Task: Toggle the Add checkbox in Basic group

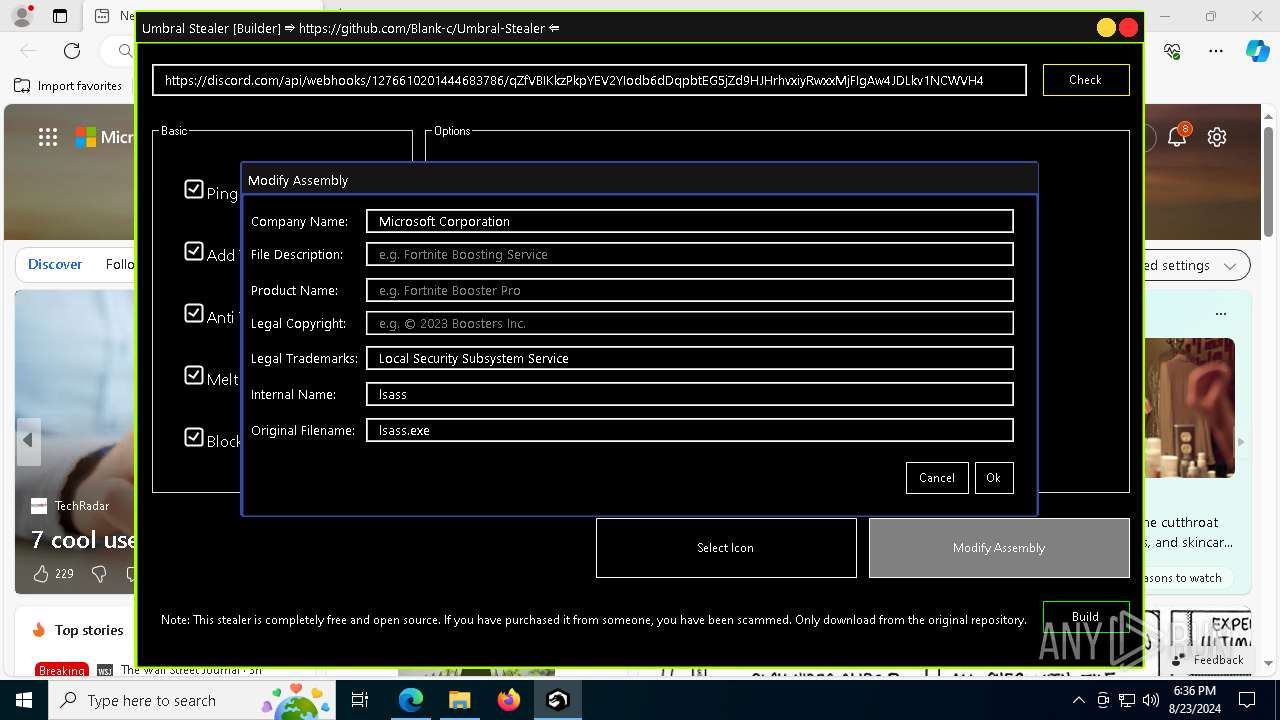Action: [194, 251]
